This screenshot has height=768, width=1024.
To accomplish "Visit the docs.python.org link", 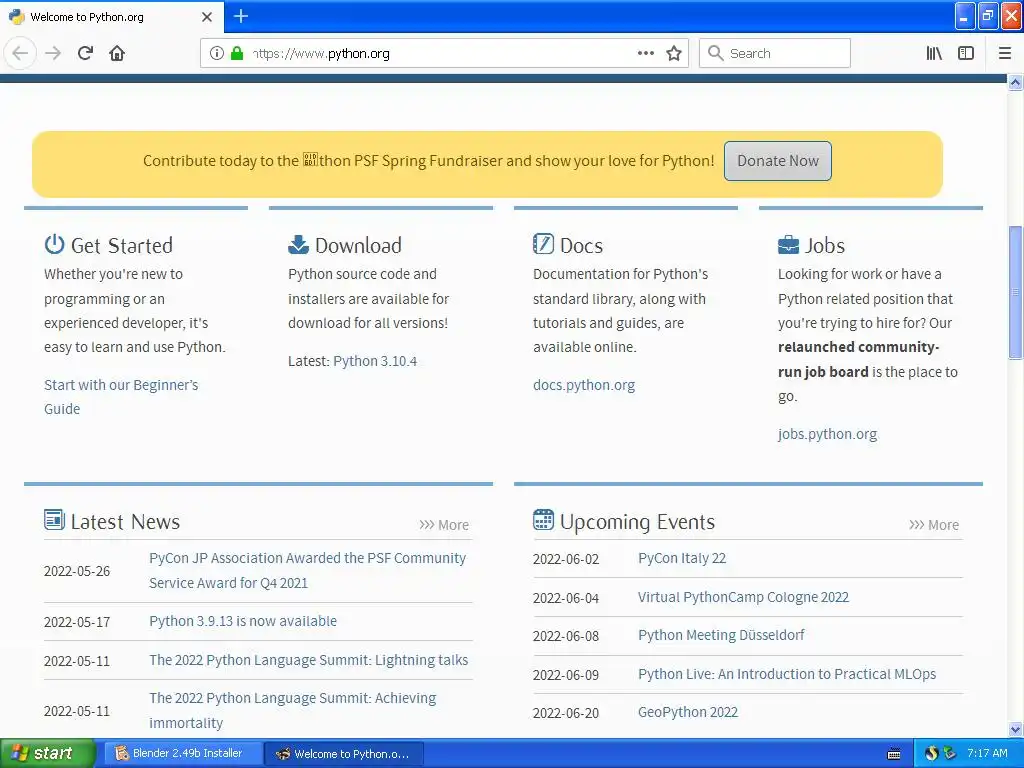I will tap(584, 385).
